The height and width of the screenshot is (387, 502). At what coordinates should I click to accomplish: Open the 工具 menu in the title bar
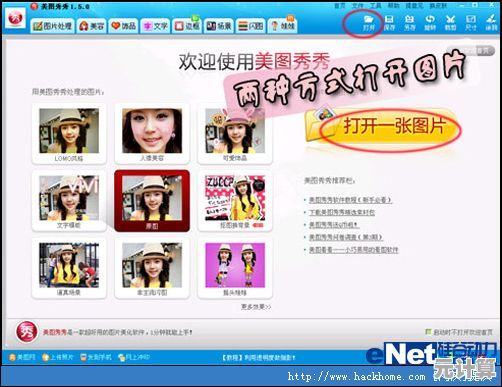pyautogui.click(x=376, y=6)
